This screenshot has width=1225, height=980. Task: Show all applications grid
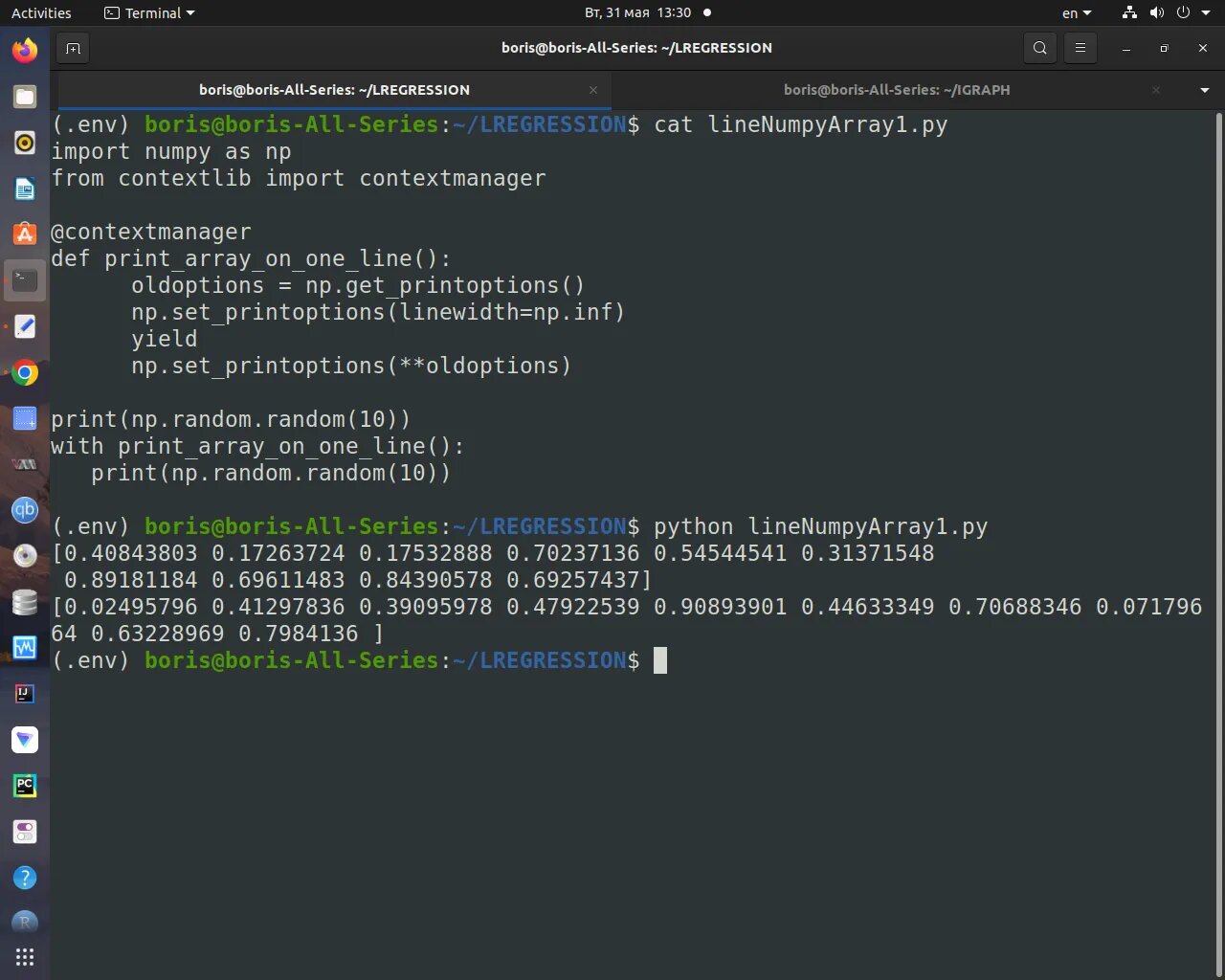tap(25, 957)
